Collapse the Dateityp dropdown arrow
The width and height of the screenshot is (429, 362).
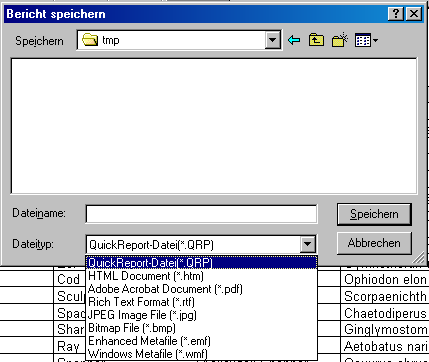pos(307,244)
